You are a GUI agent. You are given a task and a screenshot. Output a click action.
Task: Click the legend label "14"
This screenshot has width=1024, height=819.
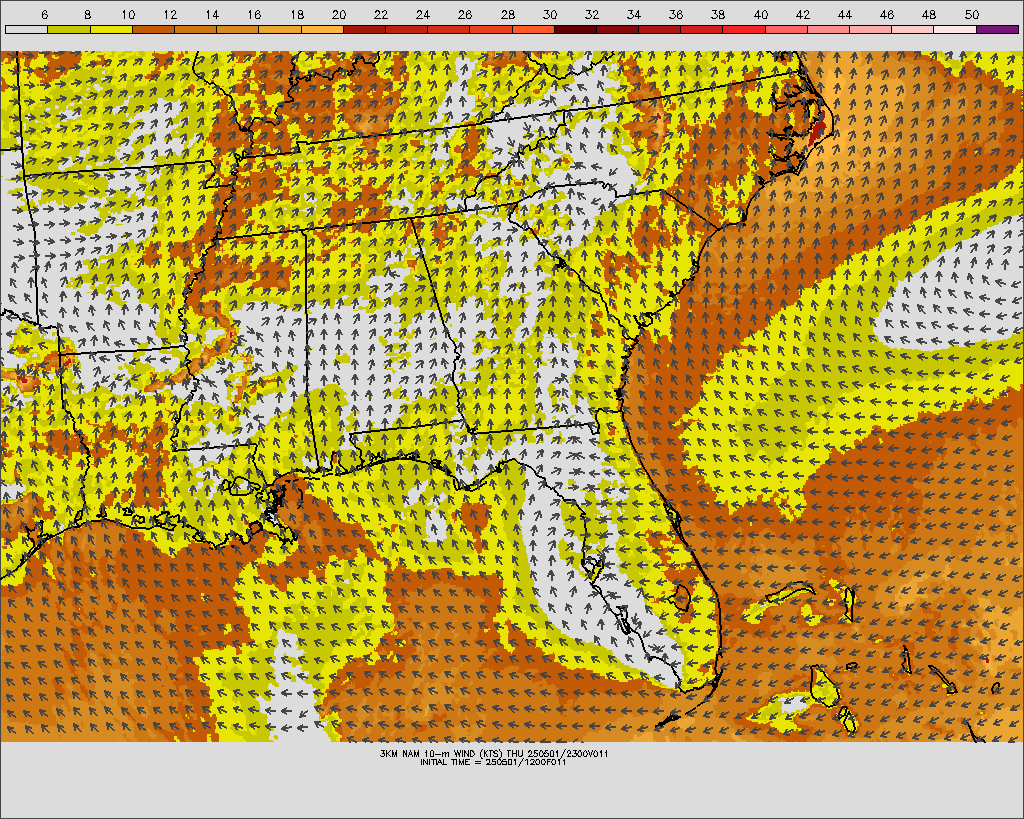coord(212,14)
